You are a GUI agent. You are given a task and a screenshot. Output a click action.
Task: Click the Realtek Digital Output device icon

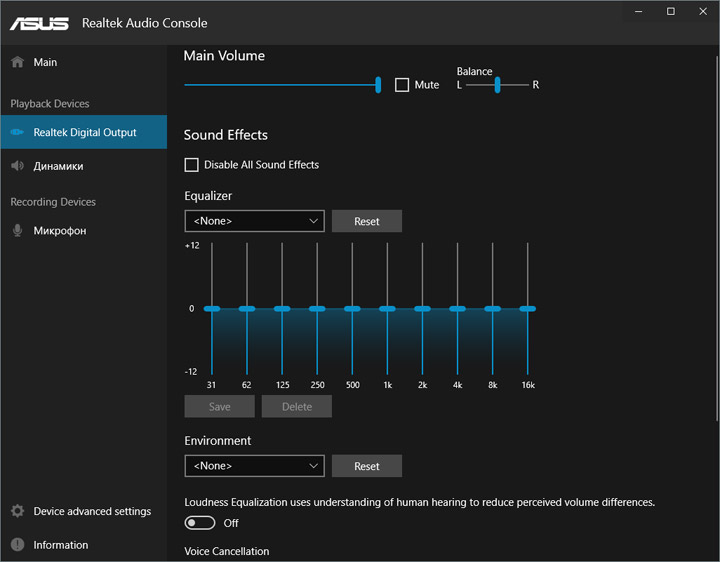(17, 132)
